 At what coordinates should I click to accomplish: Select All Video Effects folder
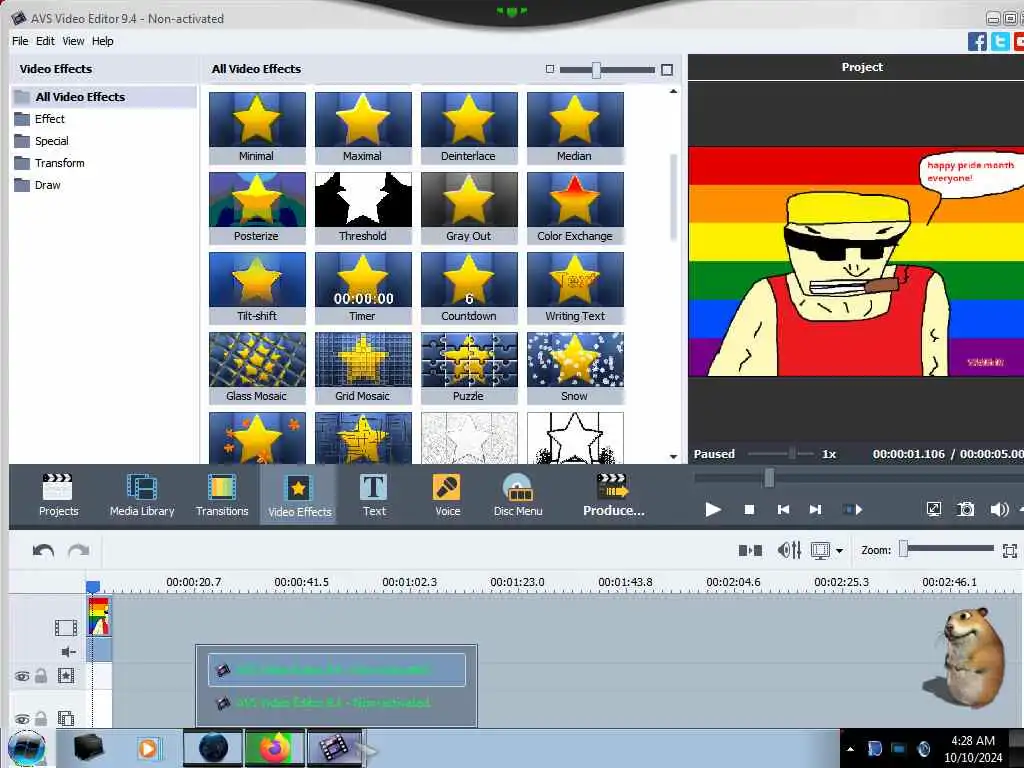[x=104, y=97]
